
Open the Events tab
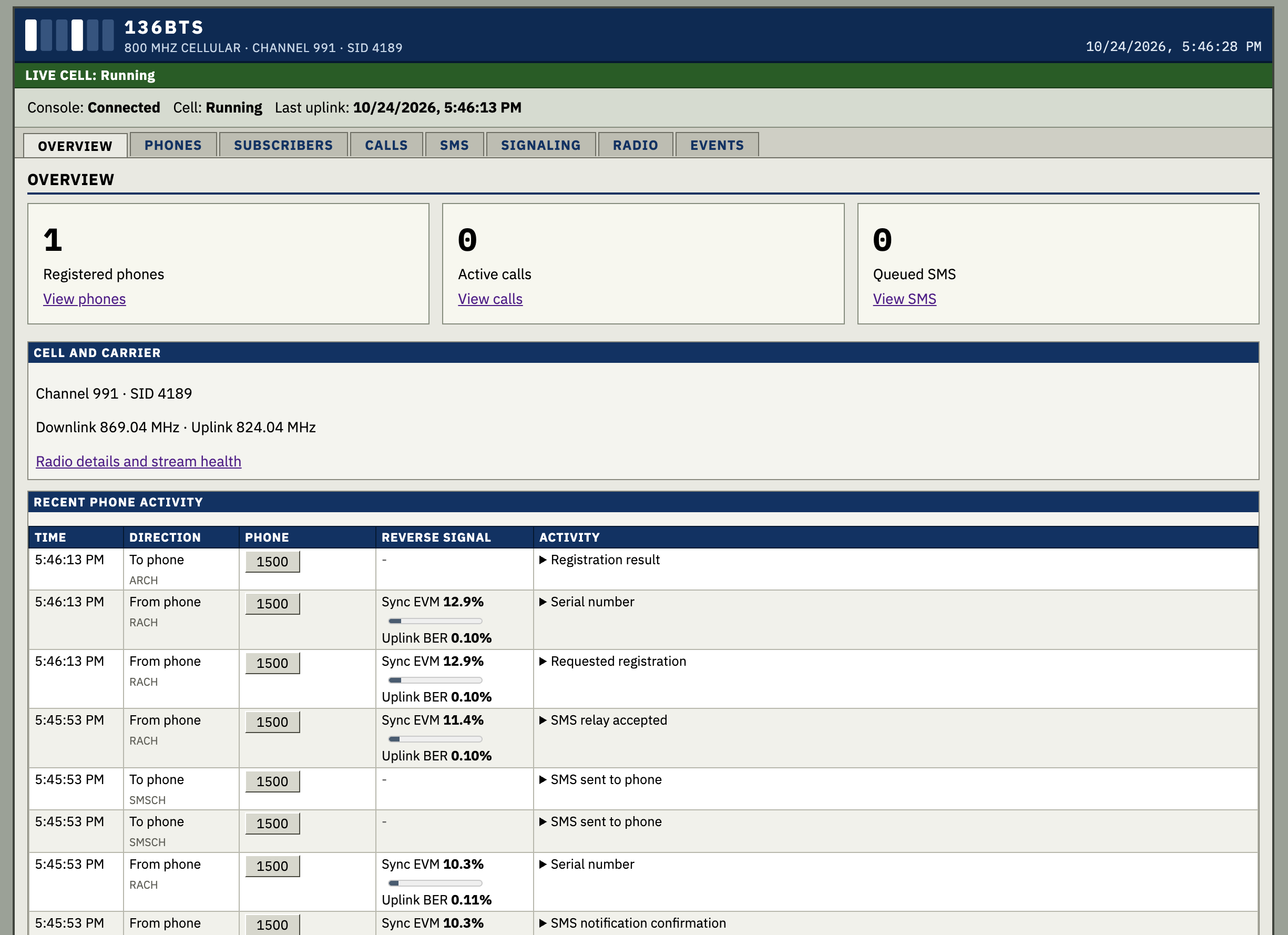[x=717, y=145]
